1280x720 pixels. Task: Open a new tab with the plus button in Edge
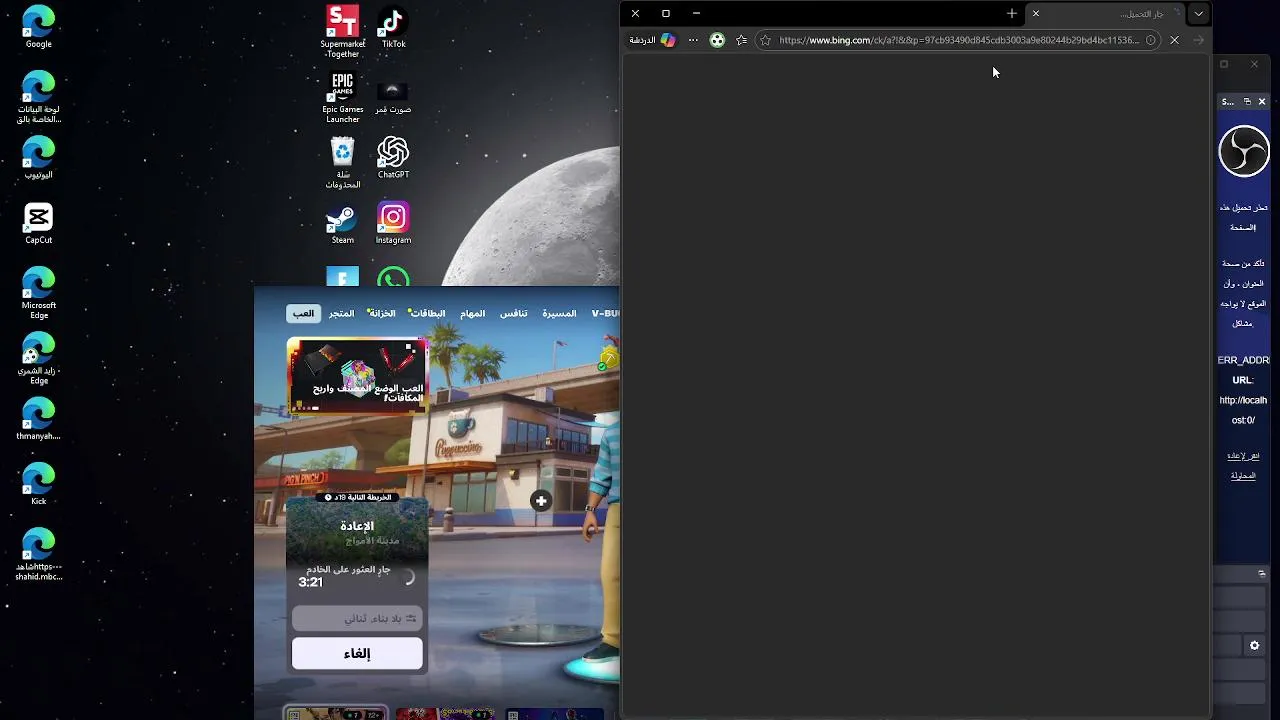1012,13
